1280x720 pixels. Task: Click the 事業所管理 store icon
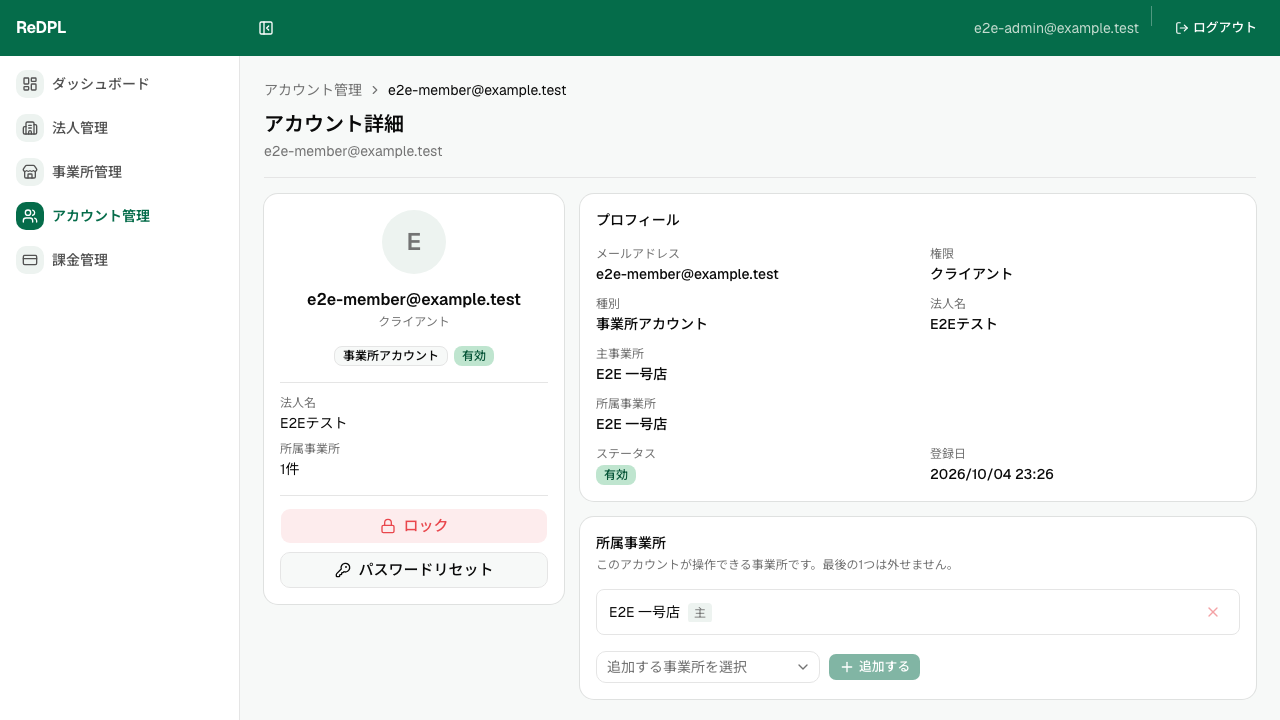pyautogui.click(x=30, y=172)
